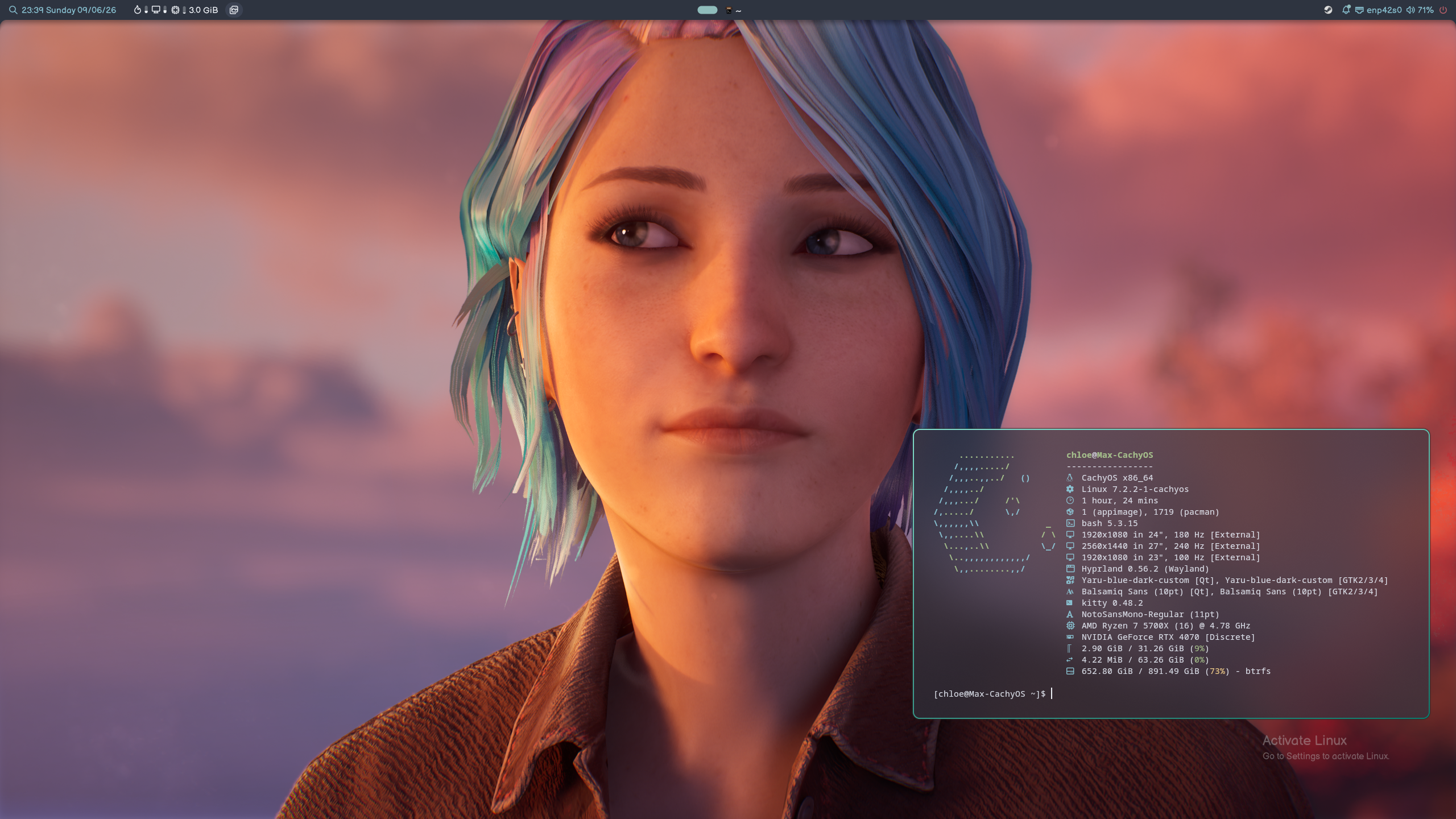Viewport: 1456px width, 819px height.
Task: Click the terminal prompt [chloe@Max-CachyOS ~]$
Action: click(x=990, y=694)
